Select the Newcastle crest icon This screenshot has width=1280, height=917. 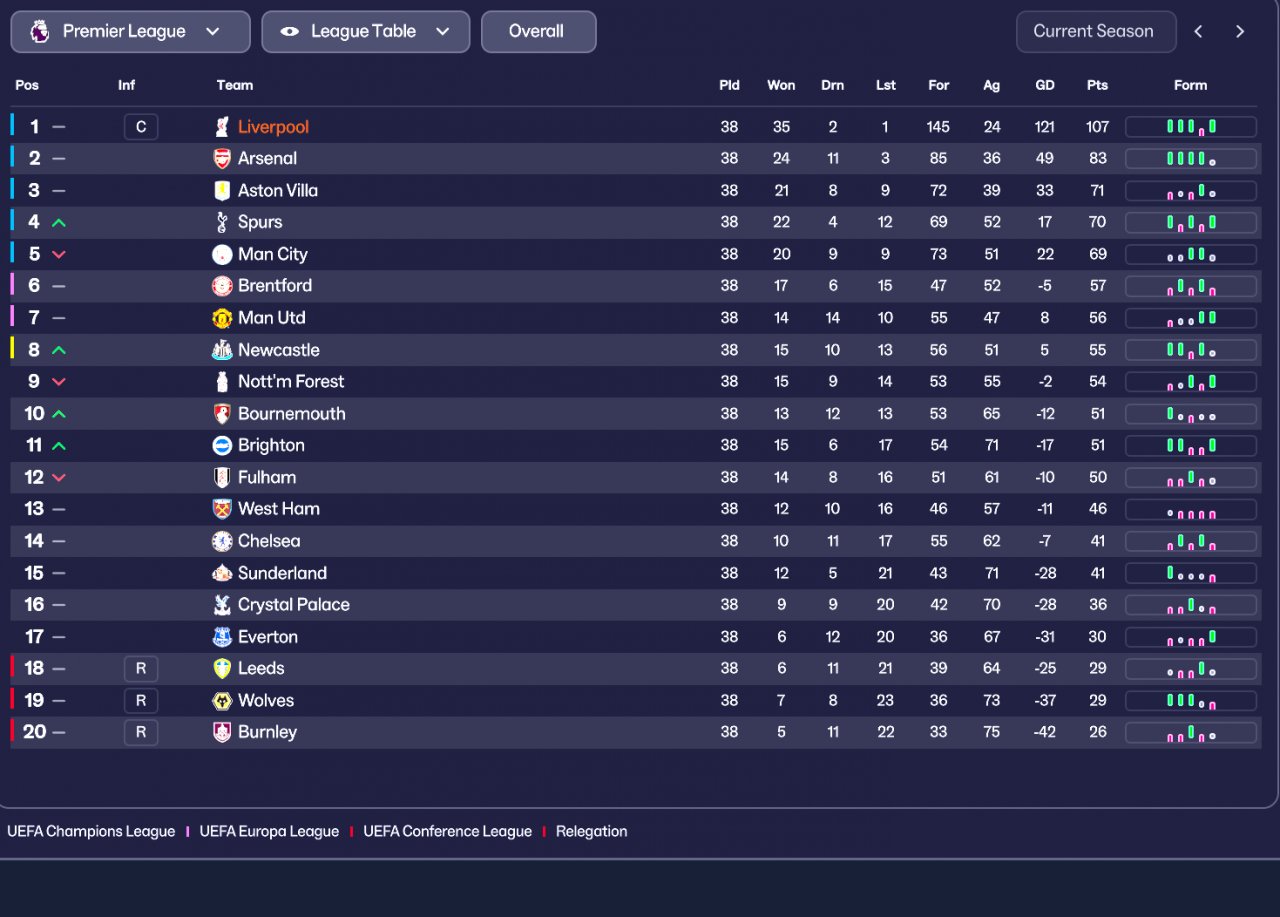click(222, 350)
